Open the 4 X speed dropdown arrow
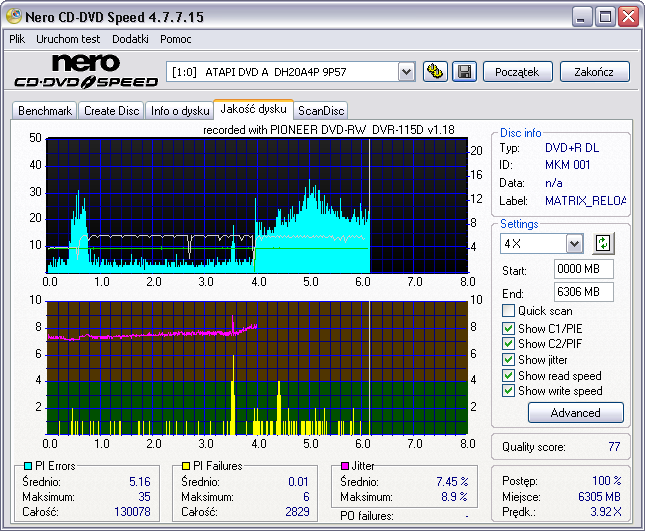645x531 pixels. coord(574,244)
